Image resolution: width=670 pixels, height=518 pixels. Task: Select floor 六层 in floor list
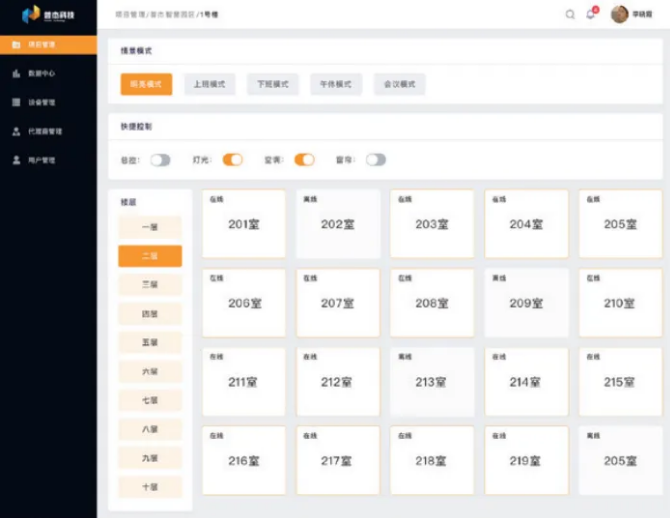pos(150,371)
